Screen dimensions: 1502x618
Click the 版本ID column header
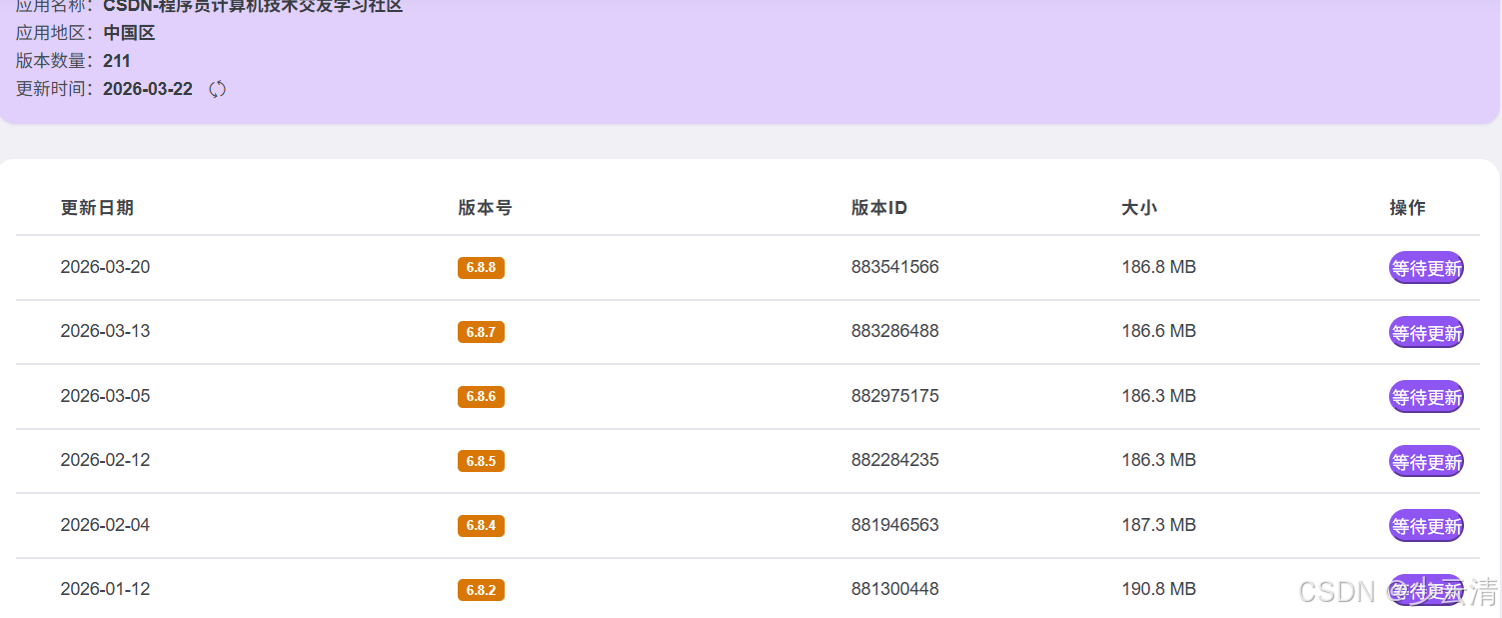click(x=879, y=208)
